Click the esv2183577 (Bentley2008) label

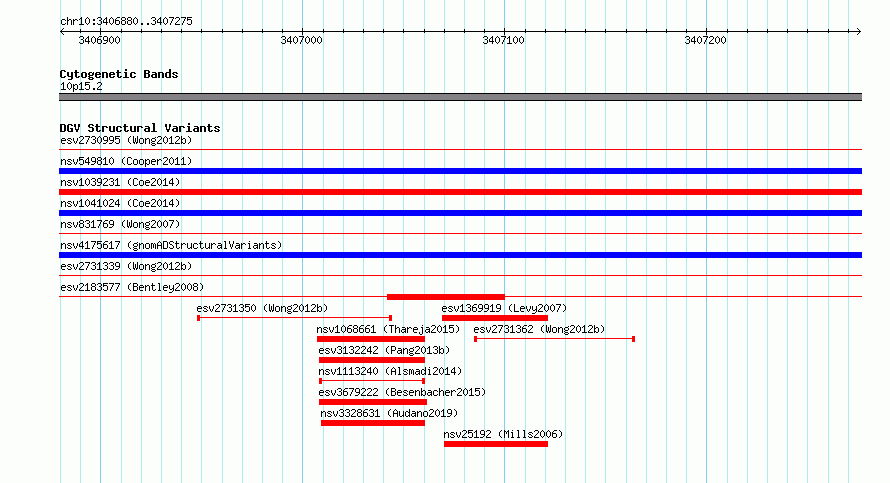point(132,287)
